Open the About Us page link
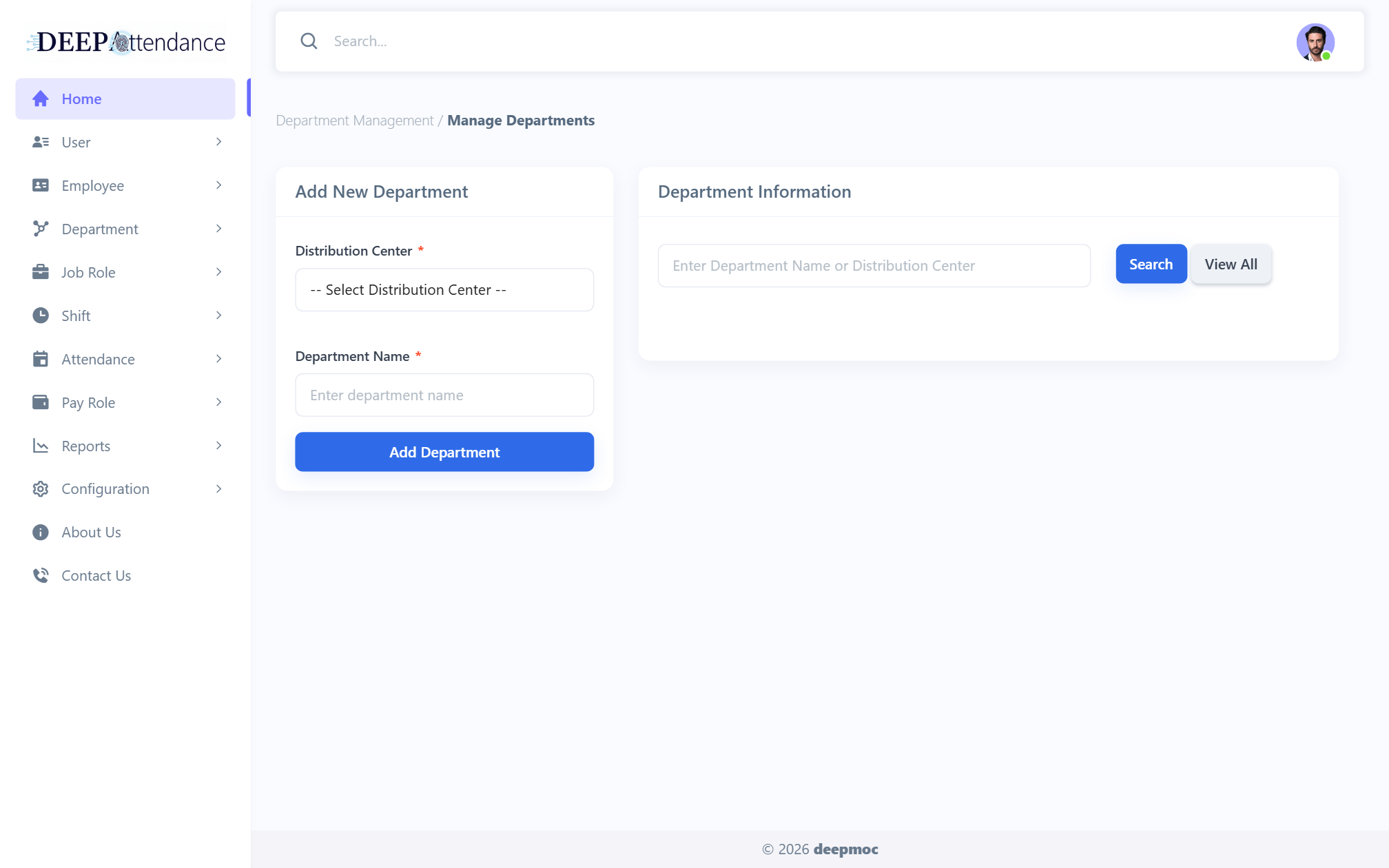Viewport: 1389px width, 868px height. tap(125, 533)
